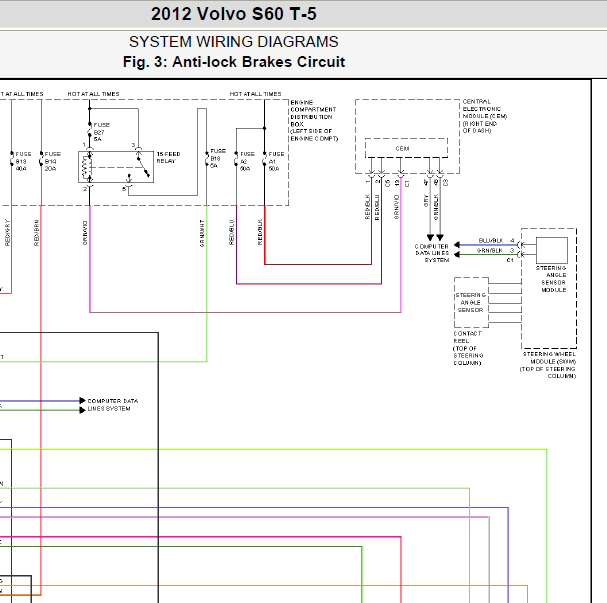Click "CENTRAL ELECTRONIC MODULE (CEM)" label
The height and width of the screenshot is (603, 607).
point(485,116)
